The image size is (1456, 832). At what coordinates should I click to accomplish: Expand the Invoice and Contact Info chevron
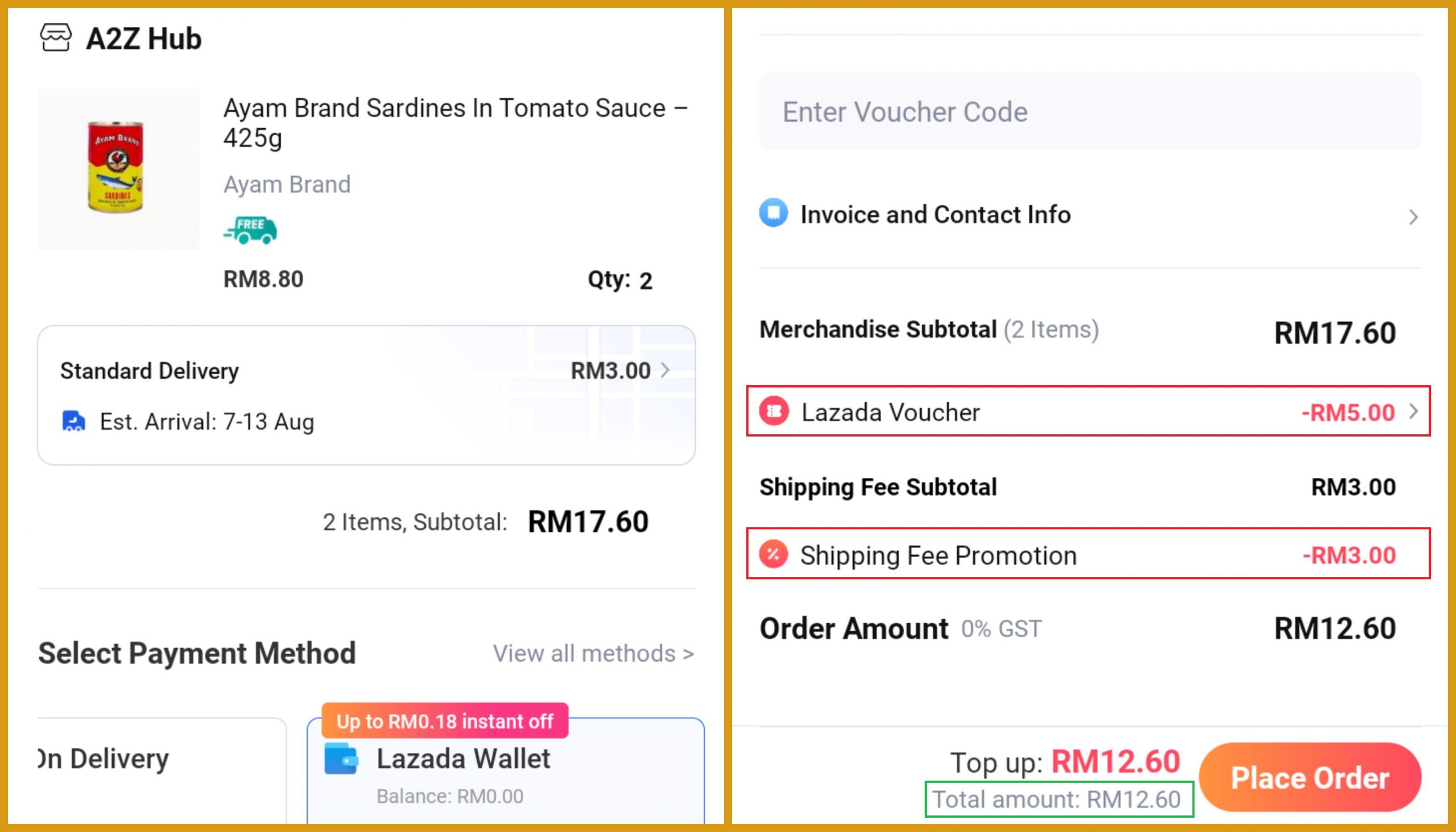click(1413, 217)
